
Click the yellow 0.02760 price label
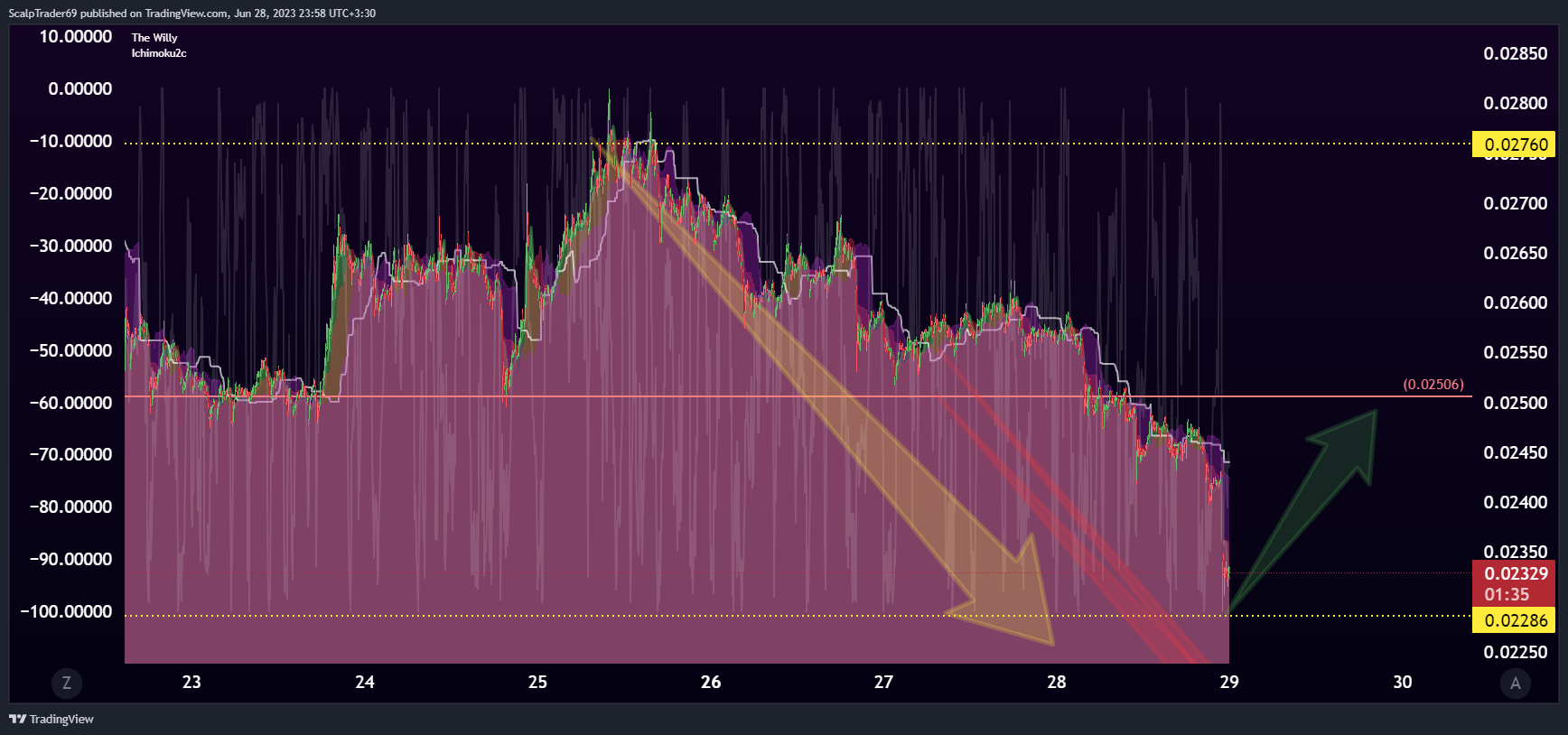coord(1516,144)
